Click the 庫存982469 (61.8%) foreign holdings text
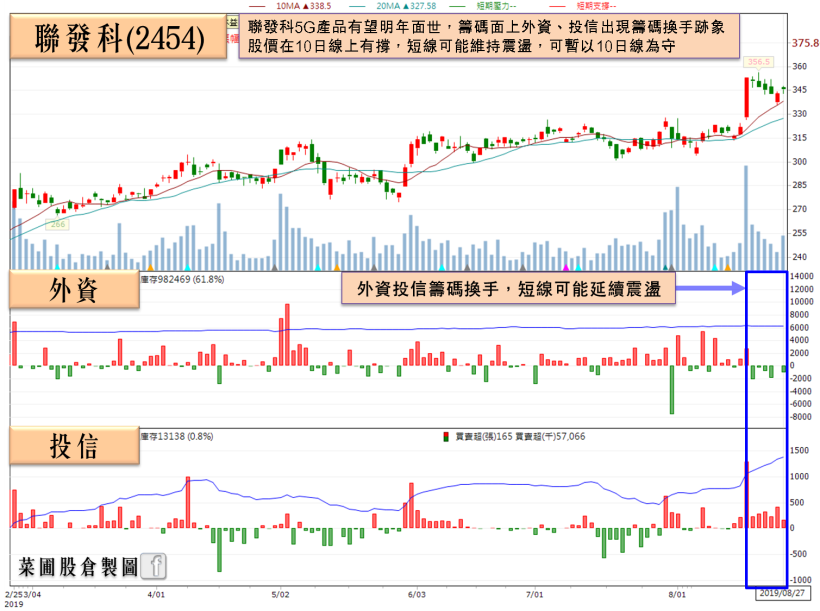Viewport: 820px width, 611px height. 183,279
